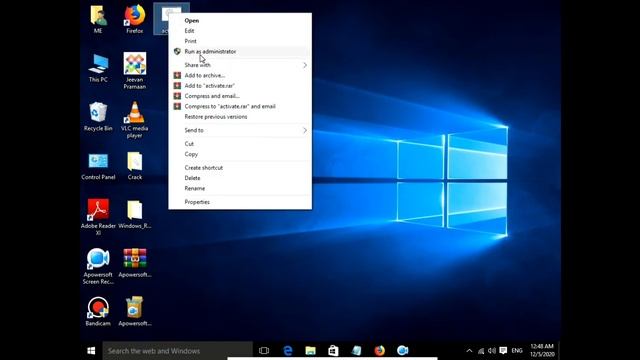The height and width of the screenshot is (360, 640).
Task: Choose Add to archive...
Action: [240, 76]
